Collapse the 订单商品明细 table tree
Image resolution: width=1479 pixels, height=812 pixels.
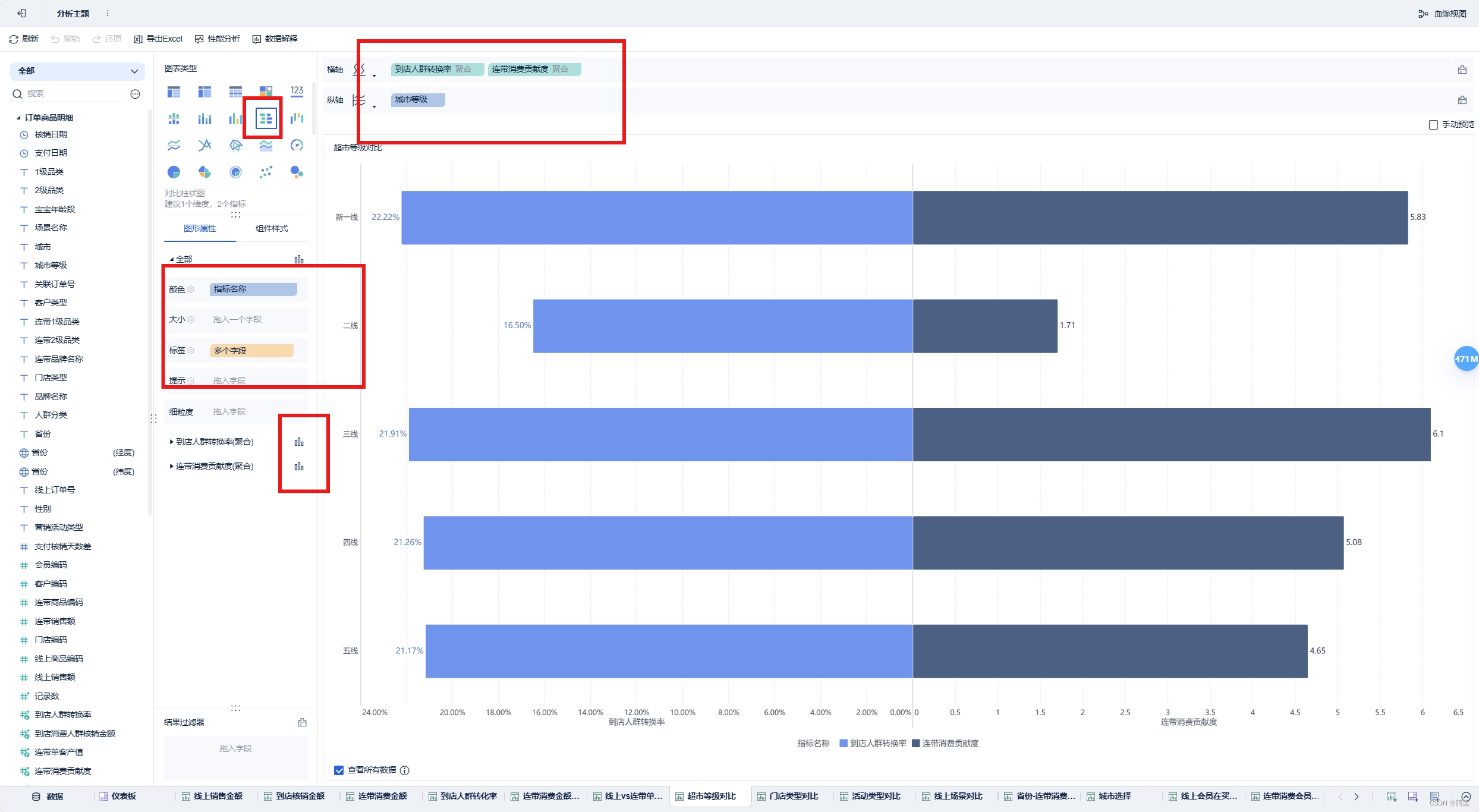click(18, 118)
